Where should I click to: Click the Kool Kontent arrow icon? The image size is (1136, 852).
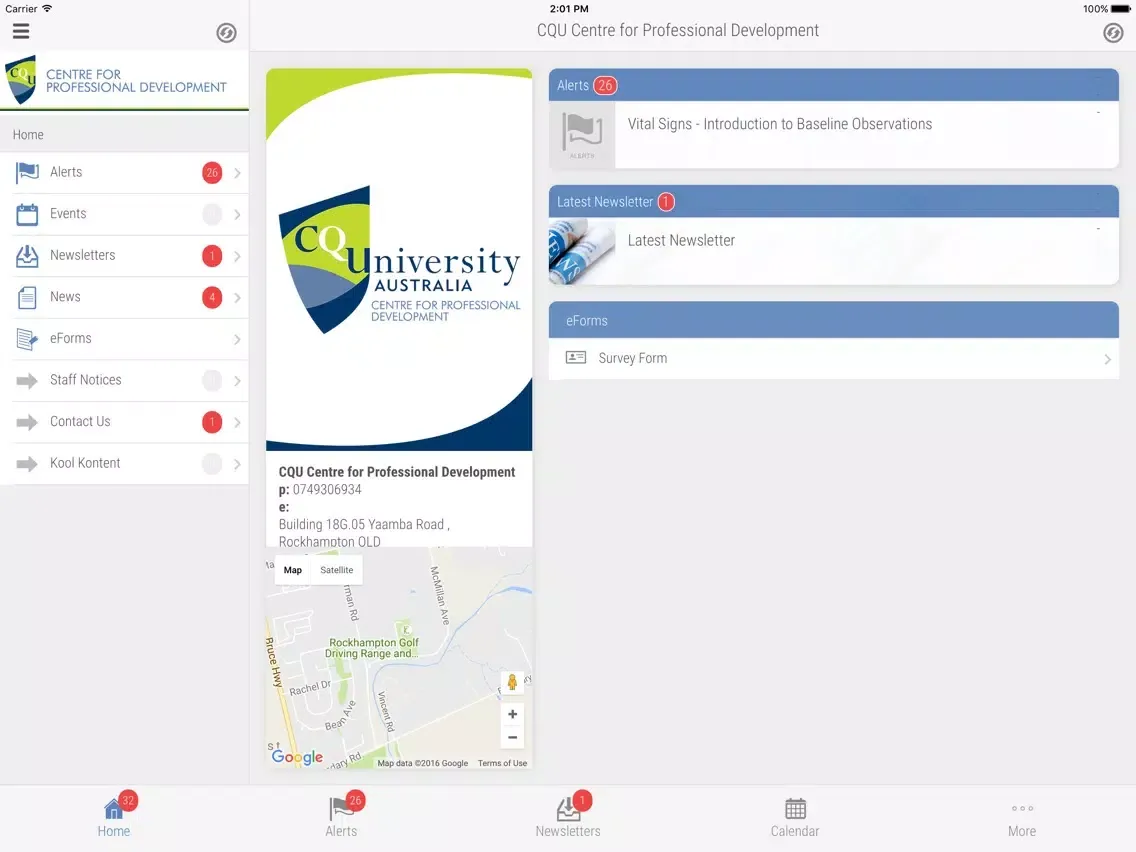coord(27,464)
